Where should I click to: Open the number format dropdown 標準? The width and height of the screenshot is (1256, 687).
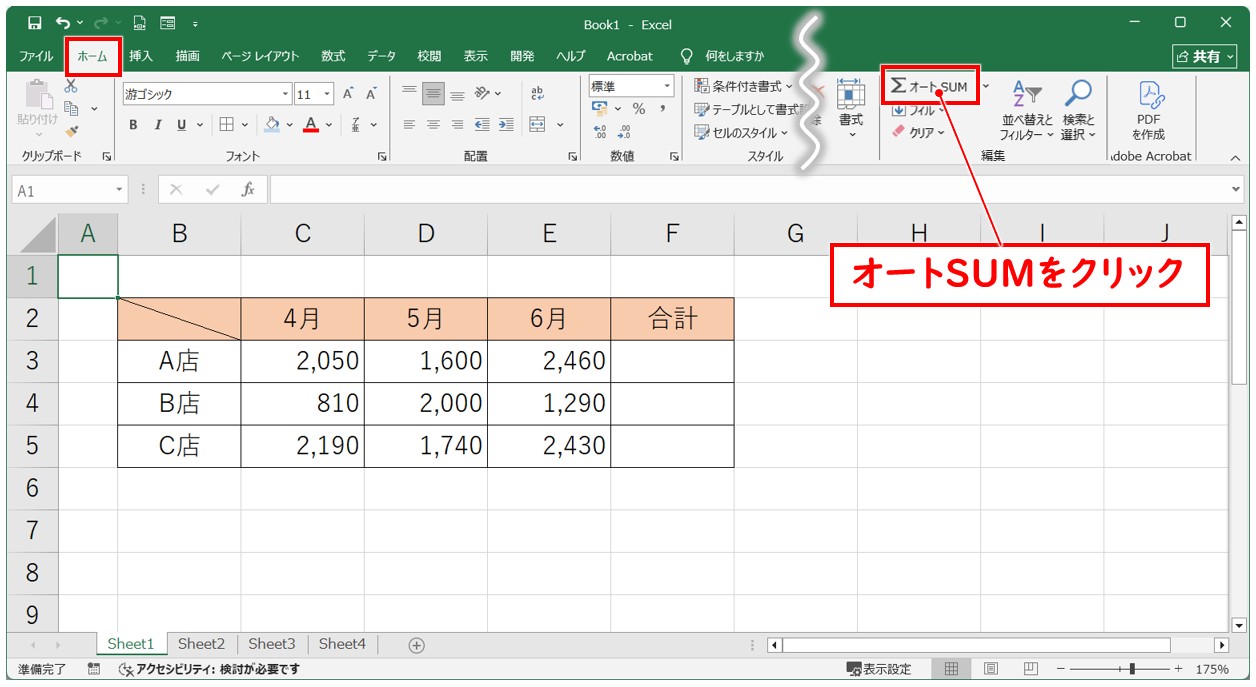pos(631,86)
